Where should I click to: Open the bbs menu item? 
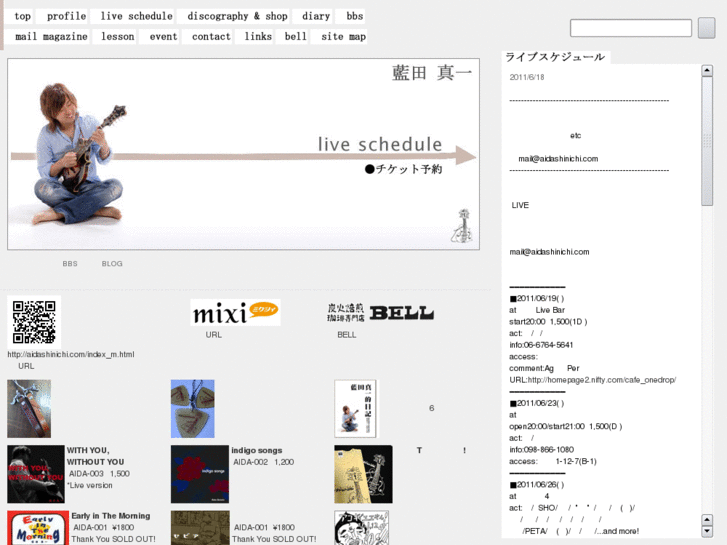point(355,16)
